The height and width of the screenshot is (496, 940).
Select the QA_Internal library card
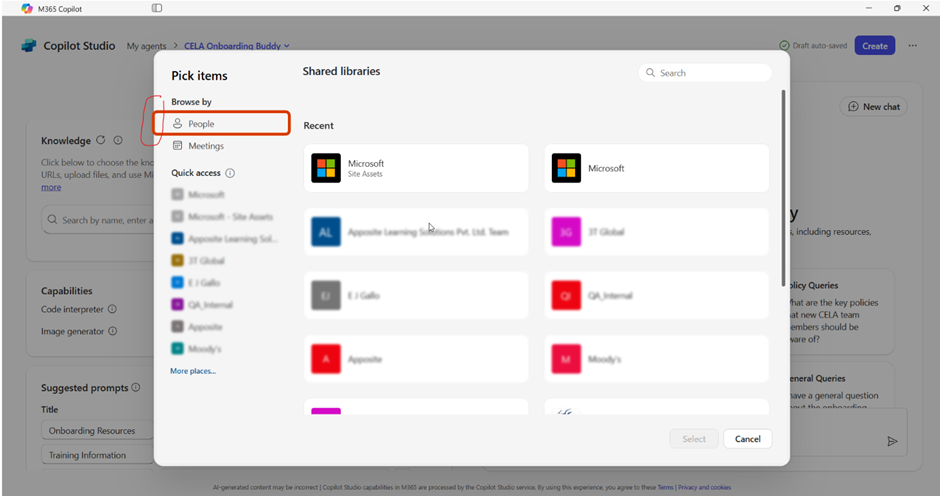656,295
